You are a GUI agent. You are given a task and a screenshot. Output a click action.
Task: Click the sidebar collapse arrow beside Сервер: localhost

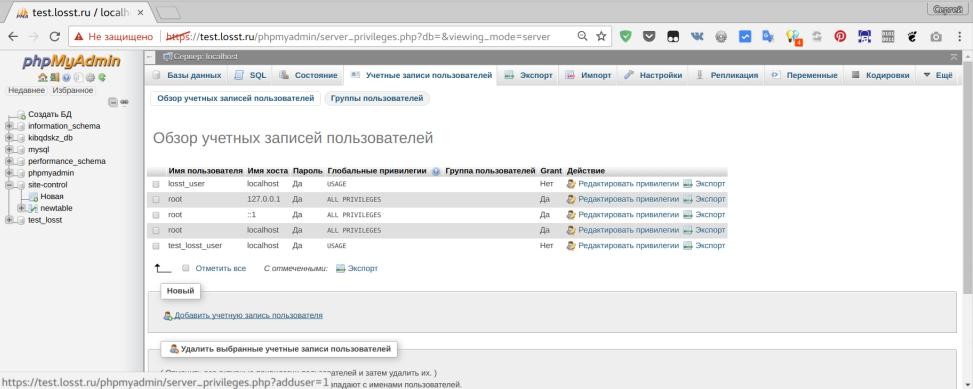150,56
